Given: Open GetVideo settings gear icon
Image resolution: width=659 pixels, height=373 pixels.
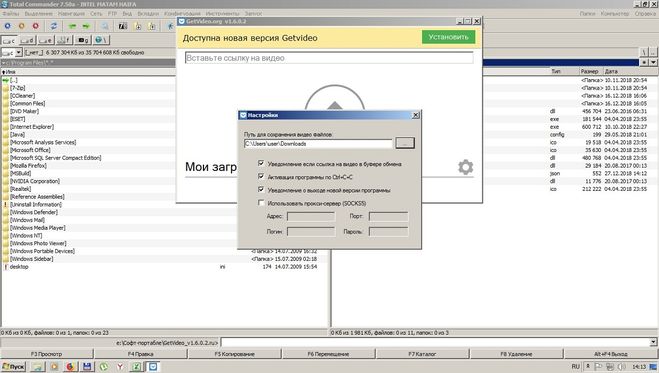Looking at the screenshot, I should pos(465,167).
